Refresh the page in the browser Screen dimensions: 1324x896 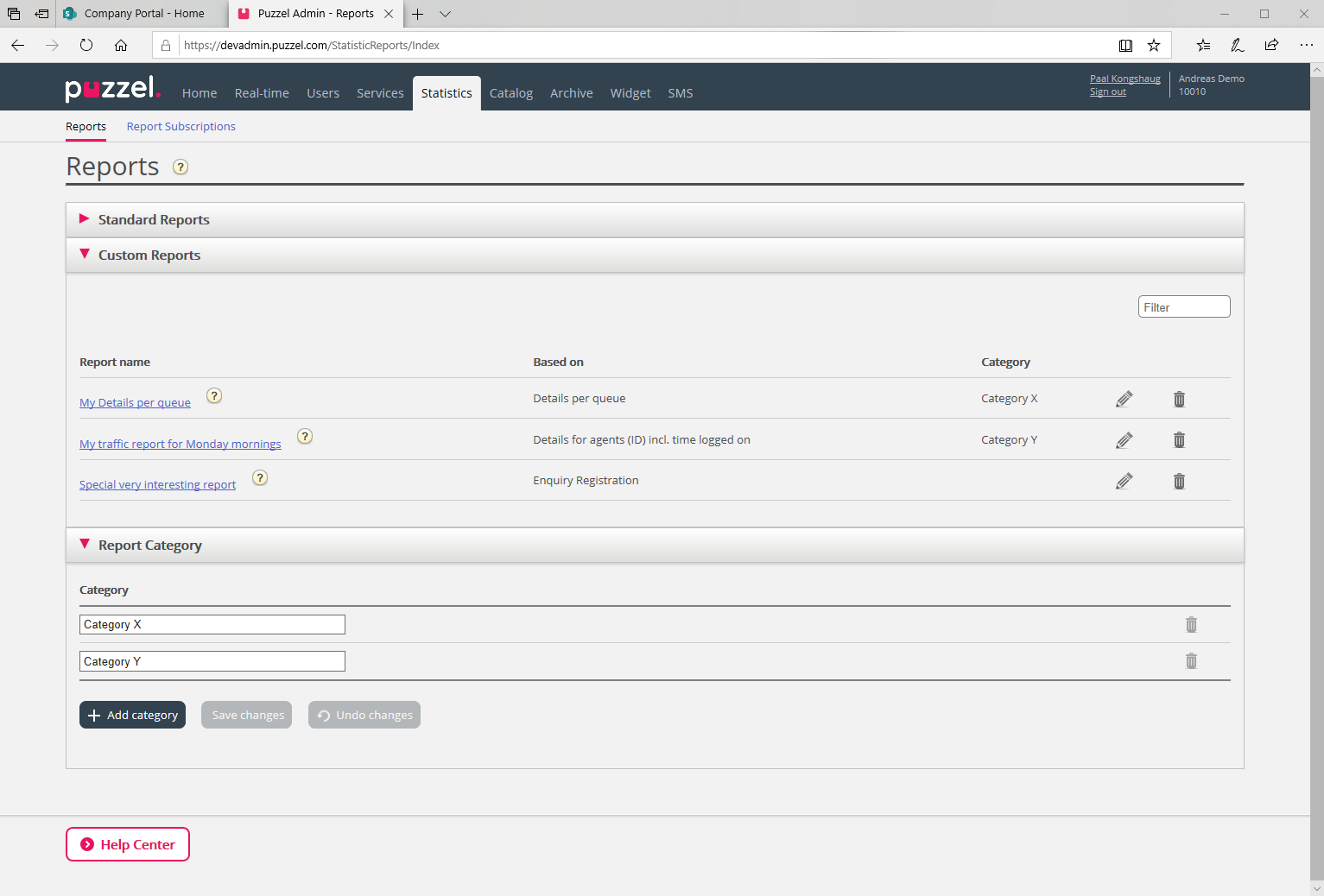pos(86,46)
